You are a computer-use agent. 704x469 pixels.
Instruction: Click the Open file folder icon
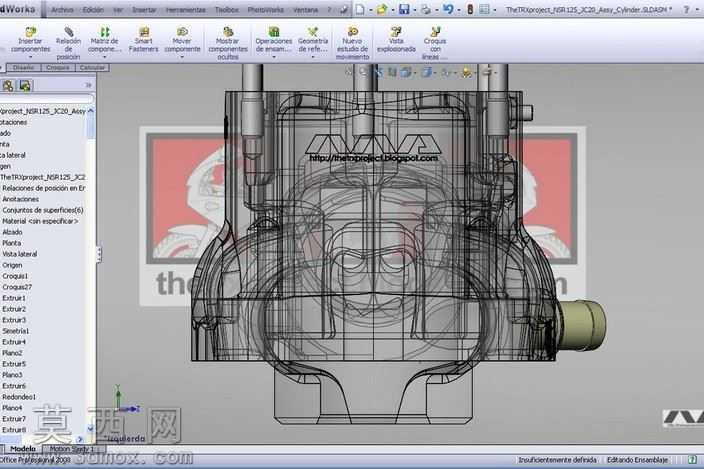382,9
